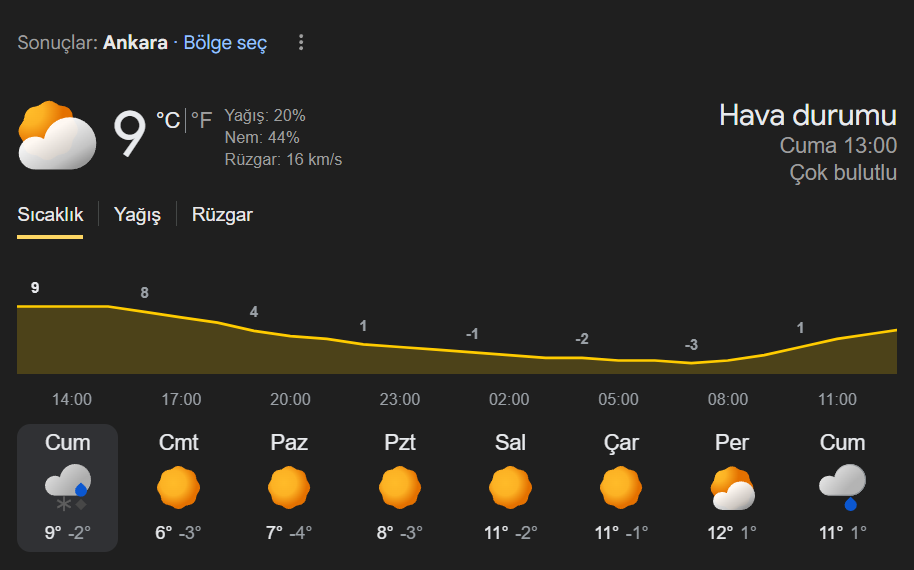This screenshot has height=570, width=914.
Task: Choose the Çar day forecast
Action: [621, 487]
